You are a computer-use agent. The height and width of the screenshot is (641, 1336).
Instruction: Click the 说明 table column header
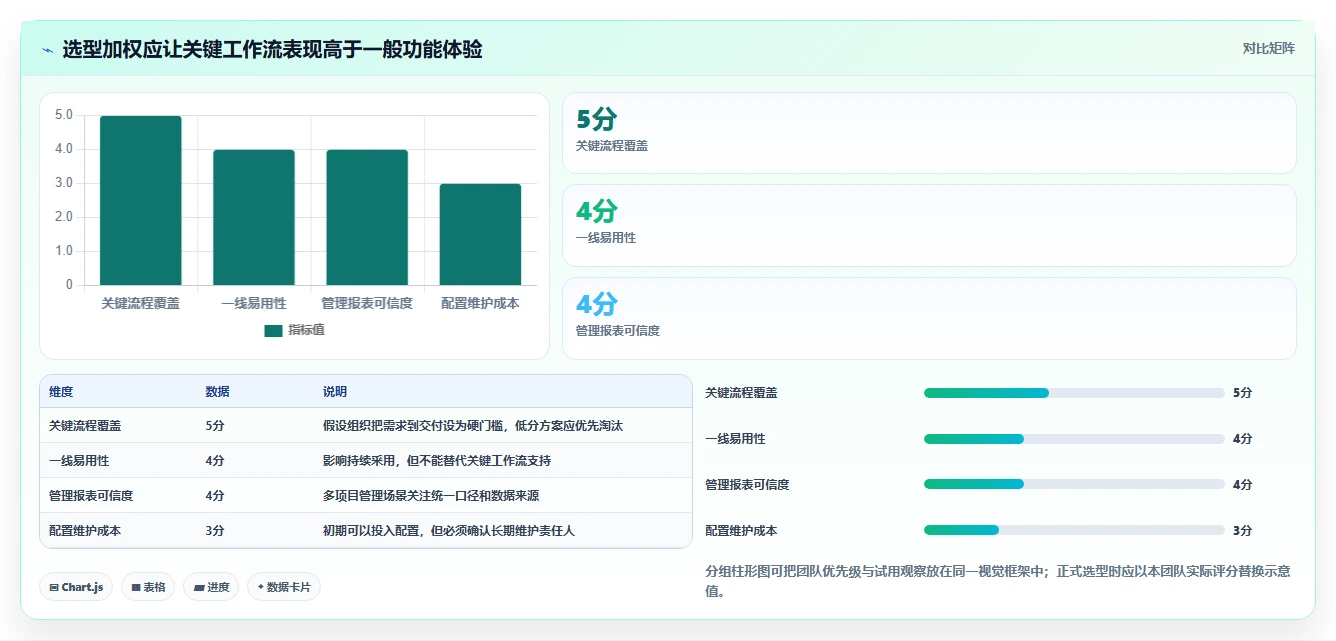click(335, 392)
